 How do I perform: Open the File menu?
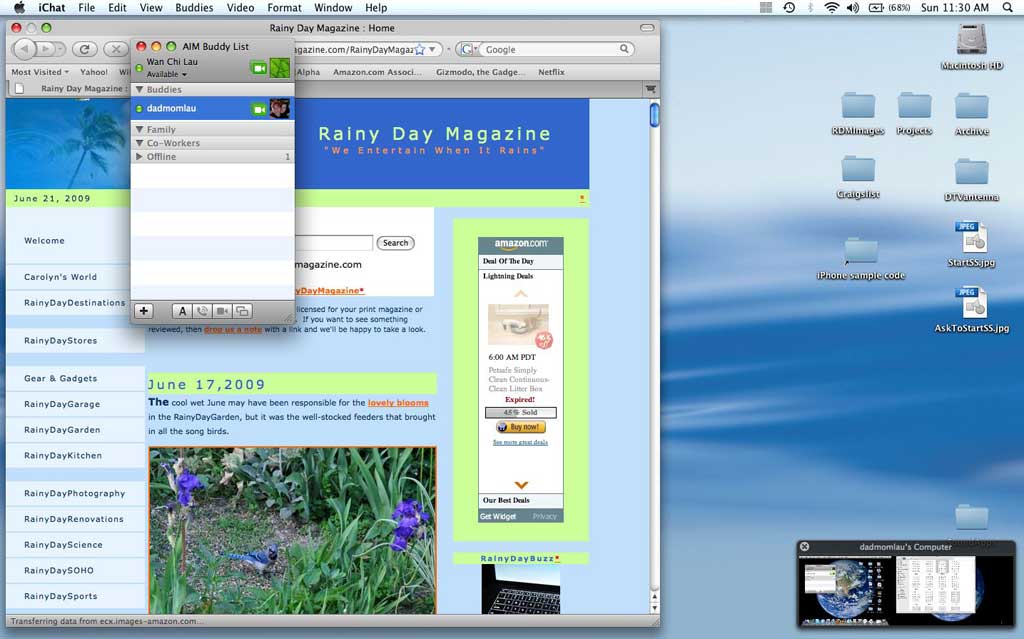[x=86, y=8]
